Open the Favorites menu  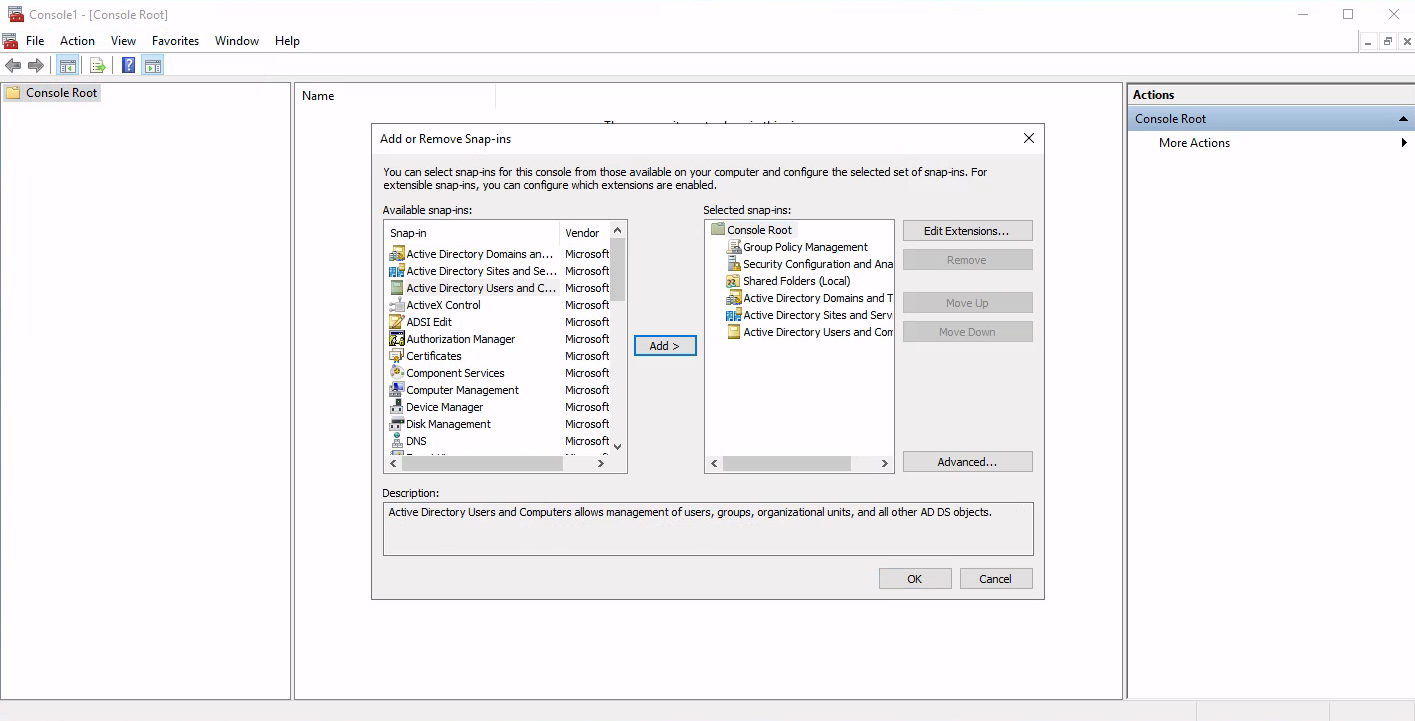[x=175, y=41]
